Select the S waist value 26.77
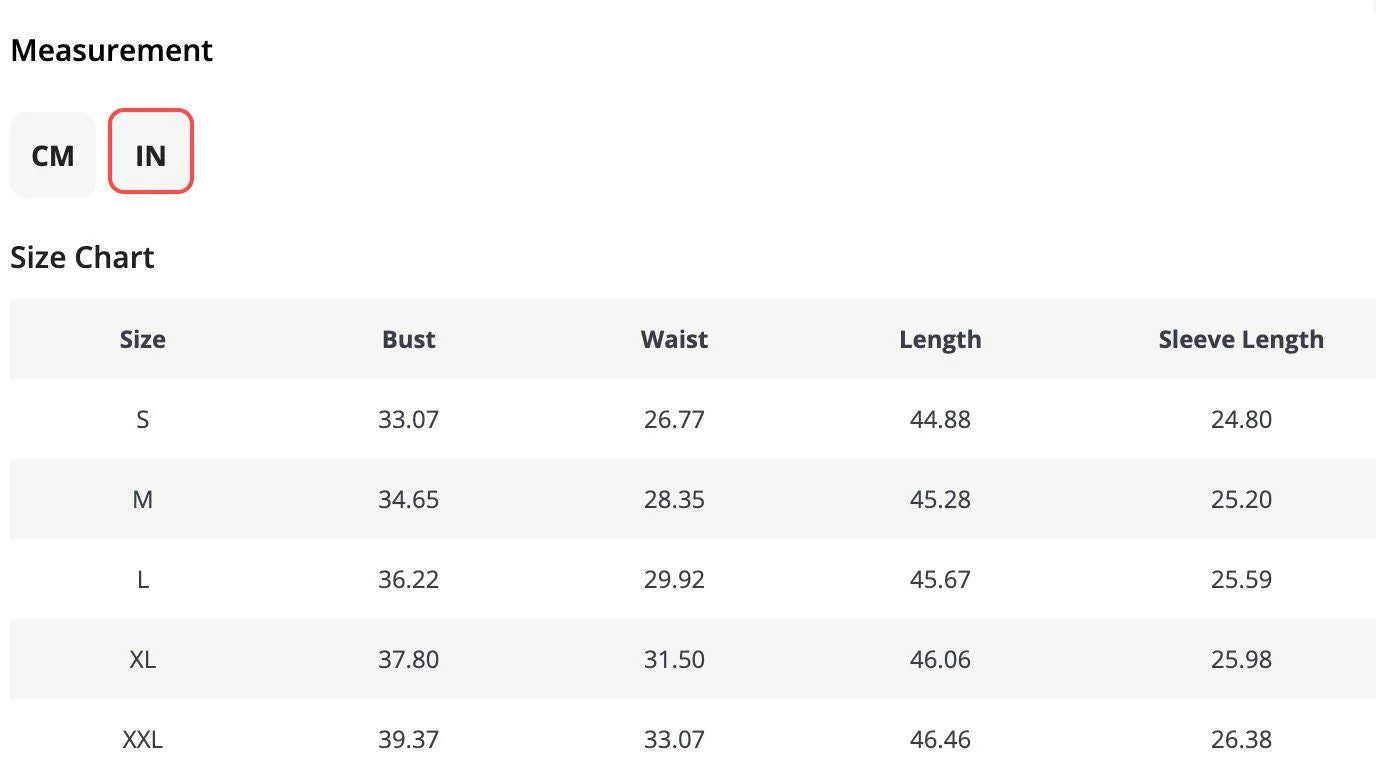1376x784 pixels. coord(674,419)
